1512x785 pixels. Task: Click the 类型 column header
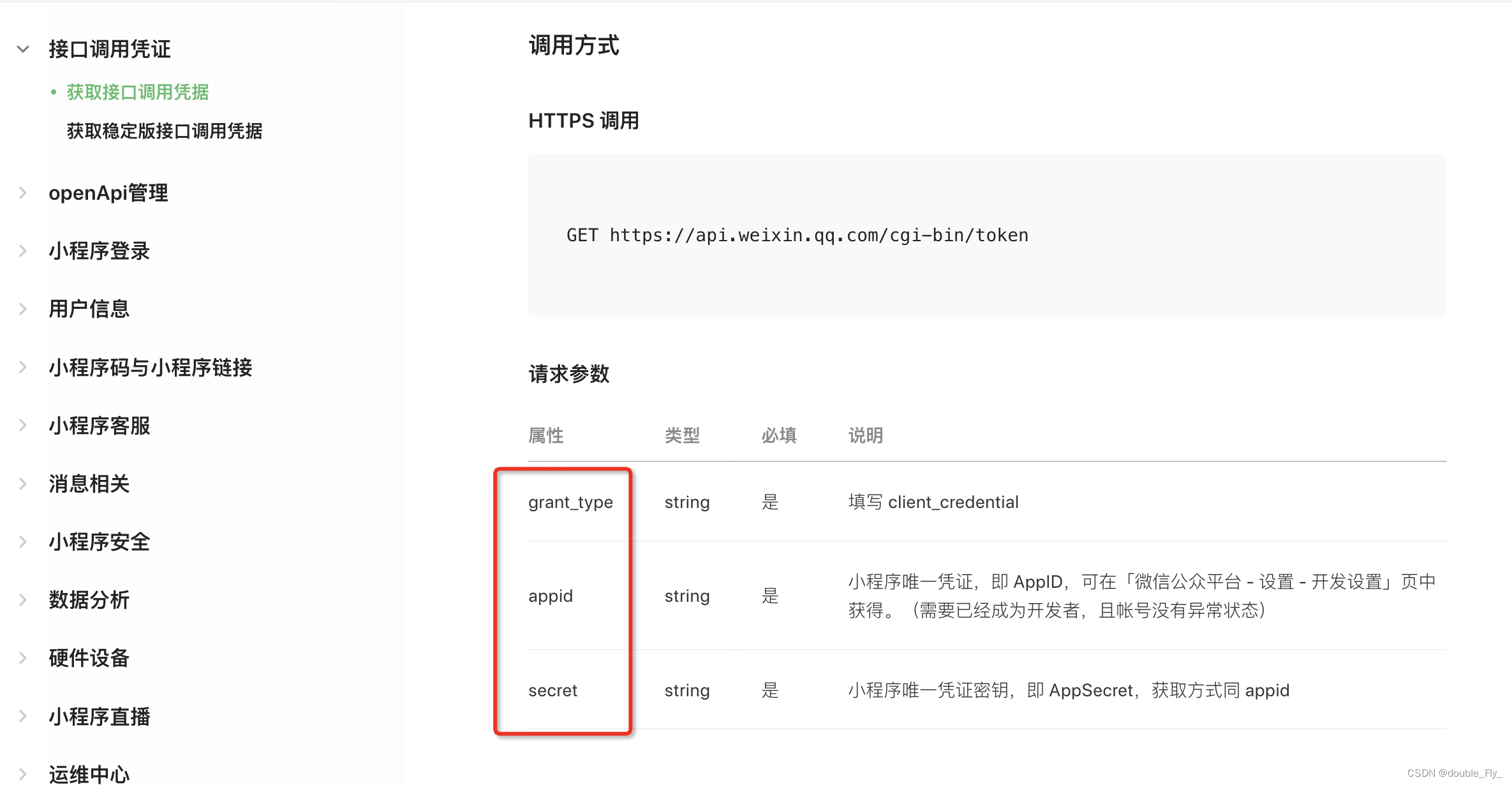[683, 435]
